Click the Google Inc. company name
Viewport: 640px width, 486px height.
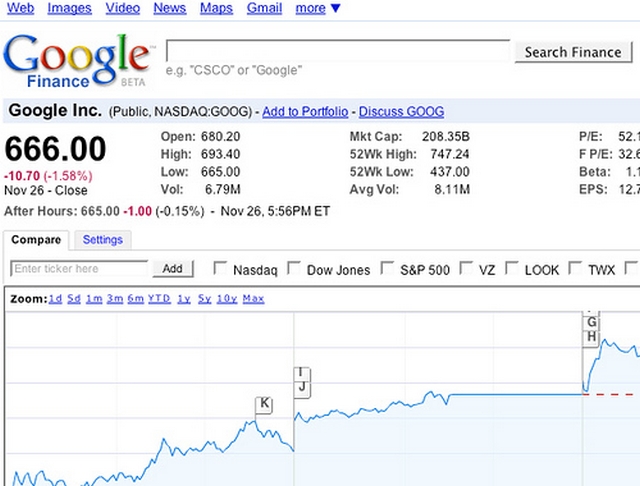click(55, 111)
